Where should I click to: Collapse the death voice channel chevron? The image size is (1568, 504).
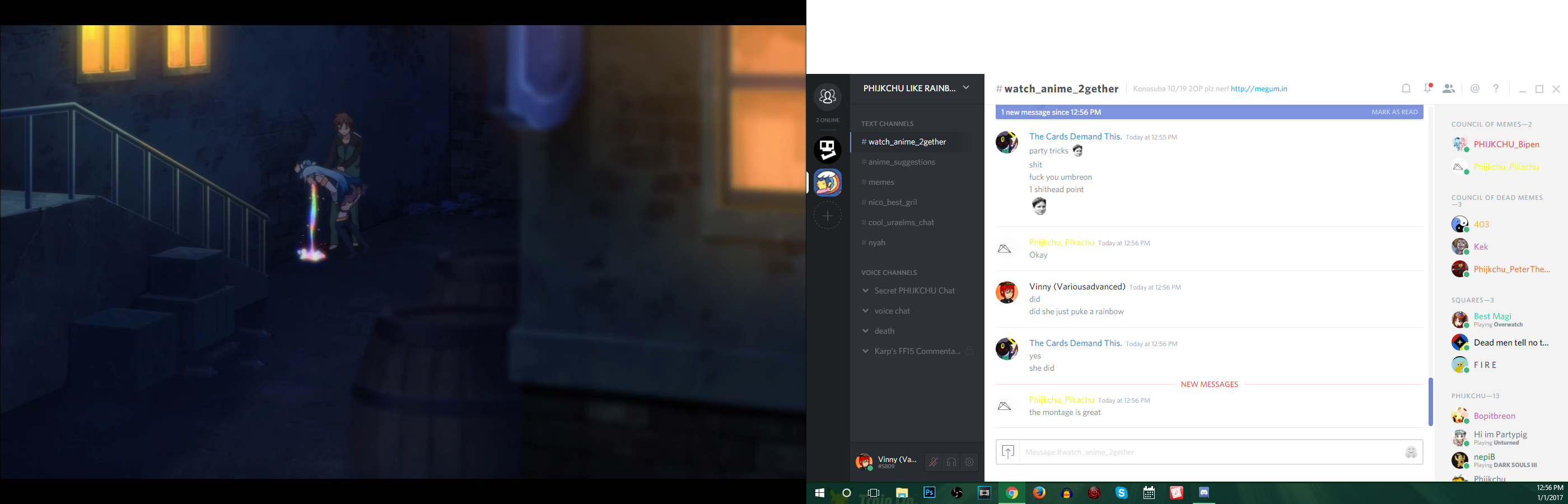[x=866, y=331]
